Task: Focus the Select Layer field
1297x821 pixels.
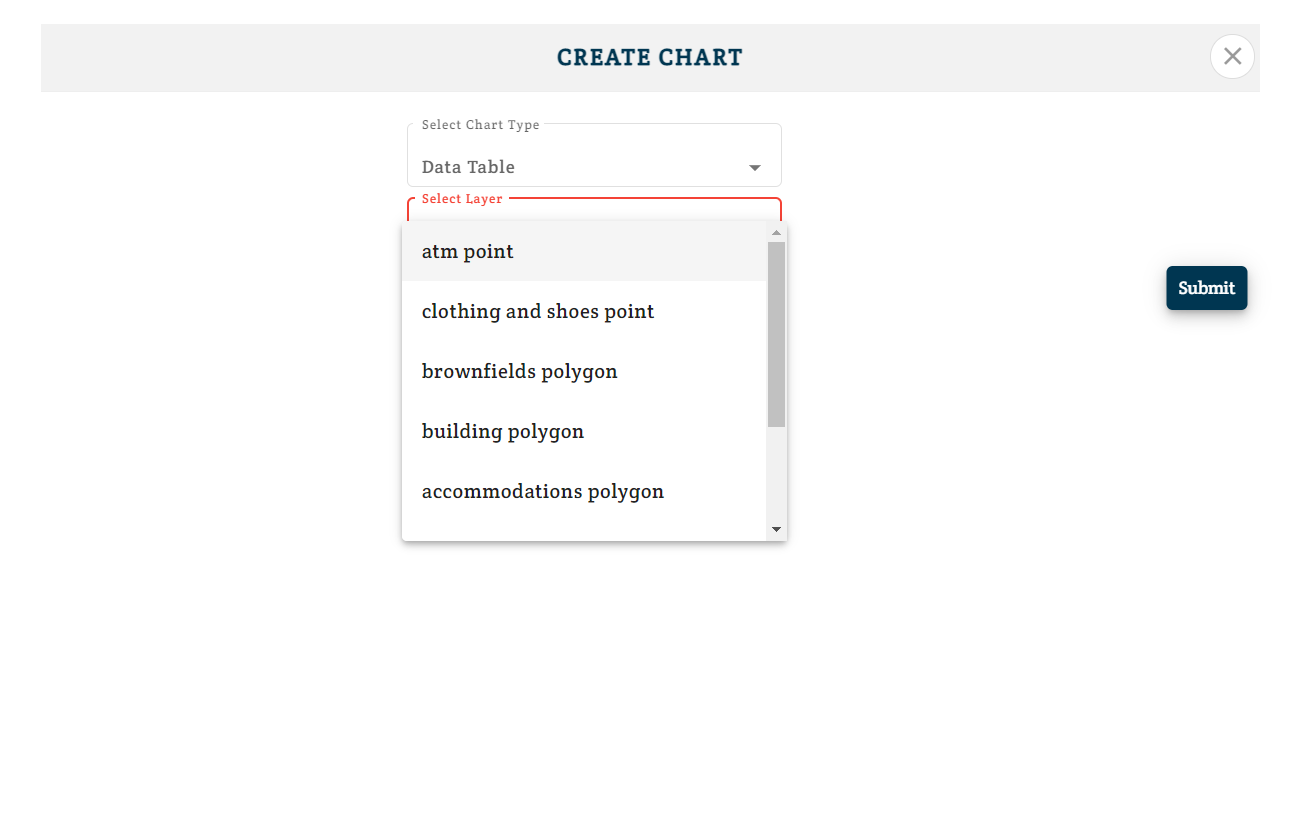Action: click(594, 209)
